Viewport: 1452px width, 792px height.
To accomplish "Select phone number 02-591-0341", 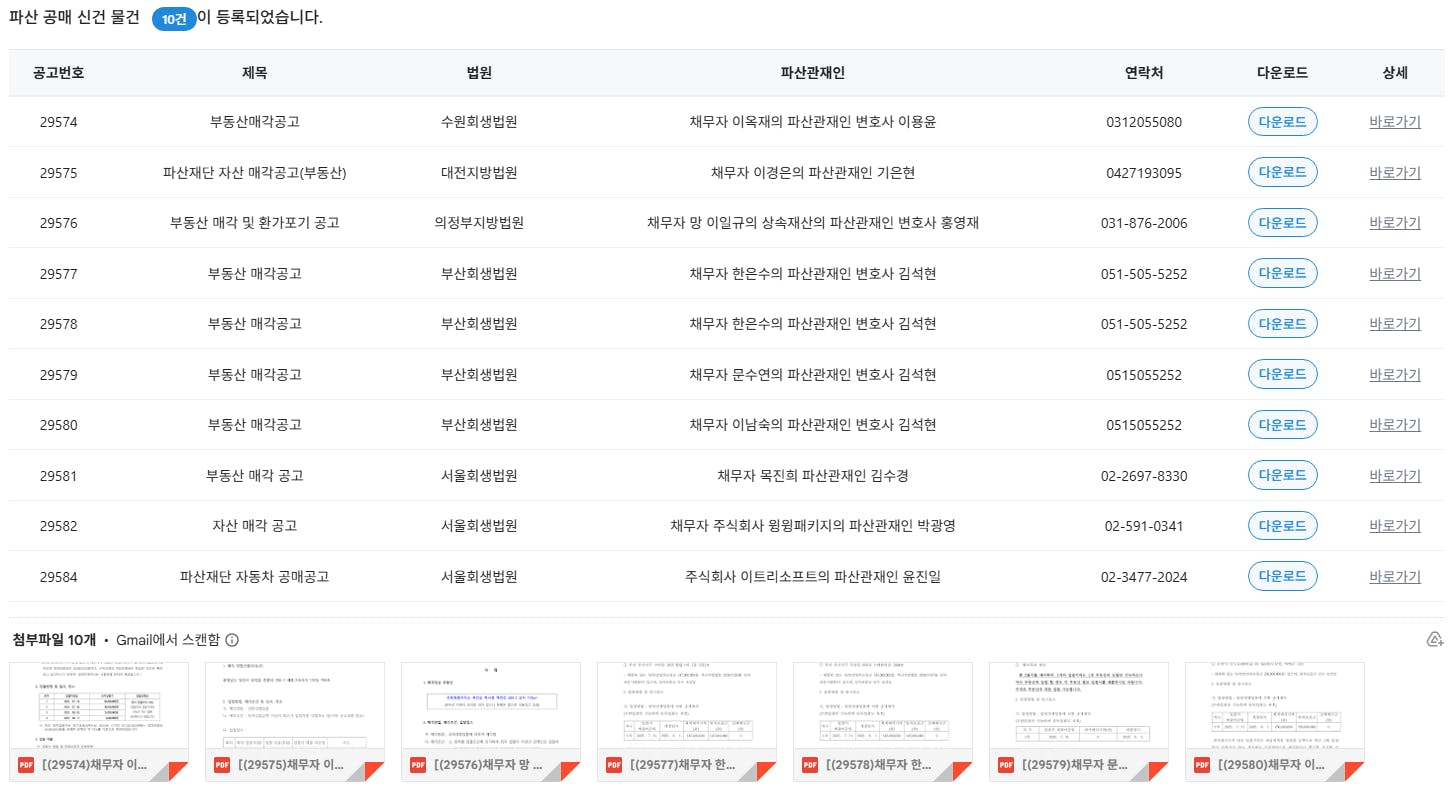I will coord(1144,525).
